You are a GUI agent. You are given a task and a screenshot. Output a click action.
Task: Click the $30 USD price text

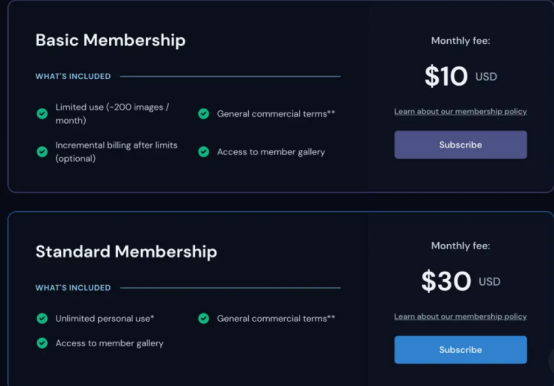click(x=461, y=281)
